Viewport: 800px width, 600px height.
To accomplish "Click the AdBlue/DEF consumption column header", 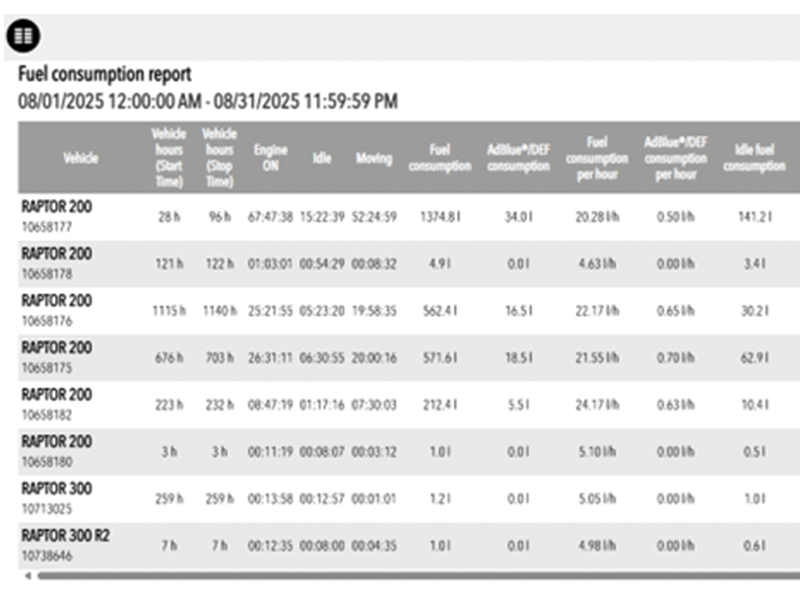I will 518,158.
